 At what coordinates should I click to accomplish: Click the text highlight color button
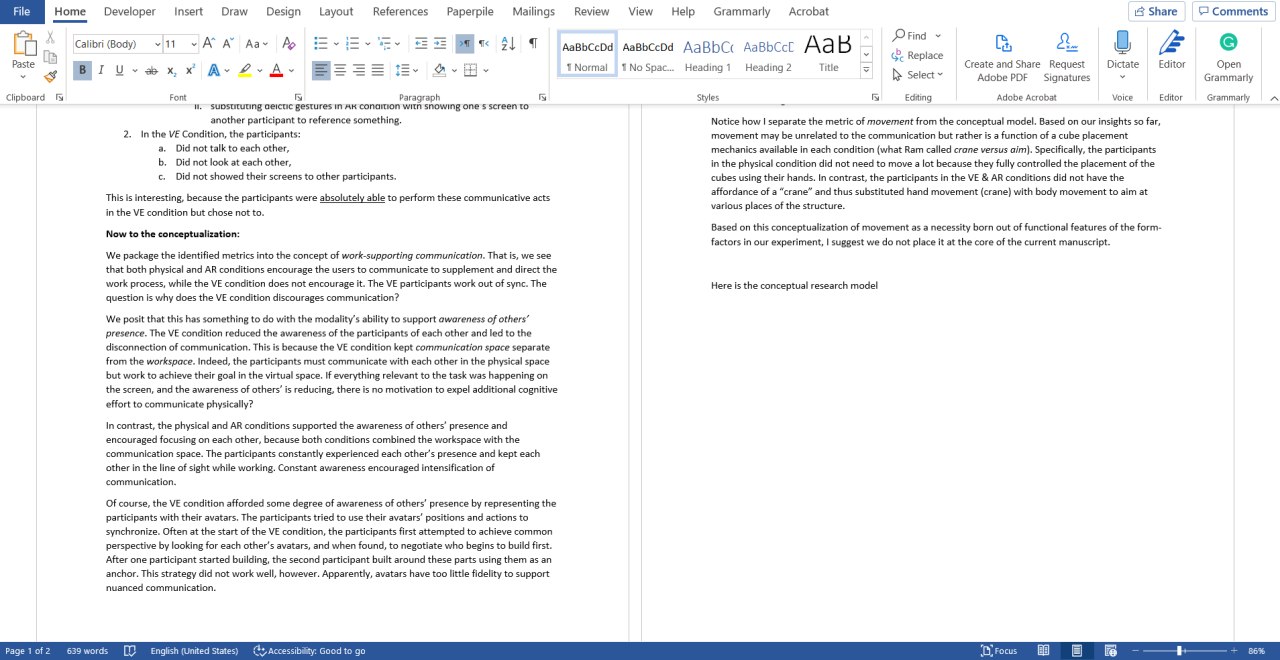245,70
